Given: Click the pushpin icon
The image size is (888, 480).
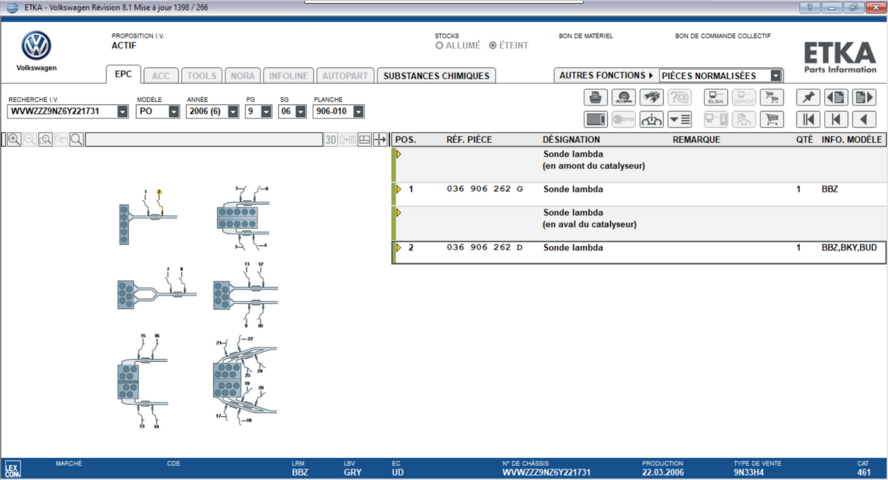Looking at the screenshot, I should coord(808,97).
